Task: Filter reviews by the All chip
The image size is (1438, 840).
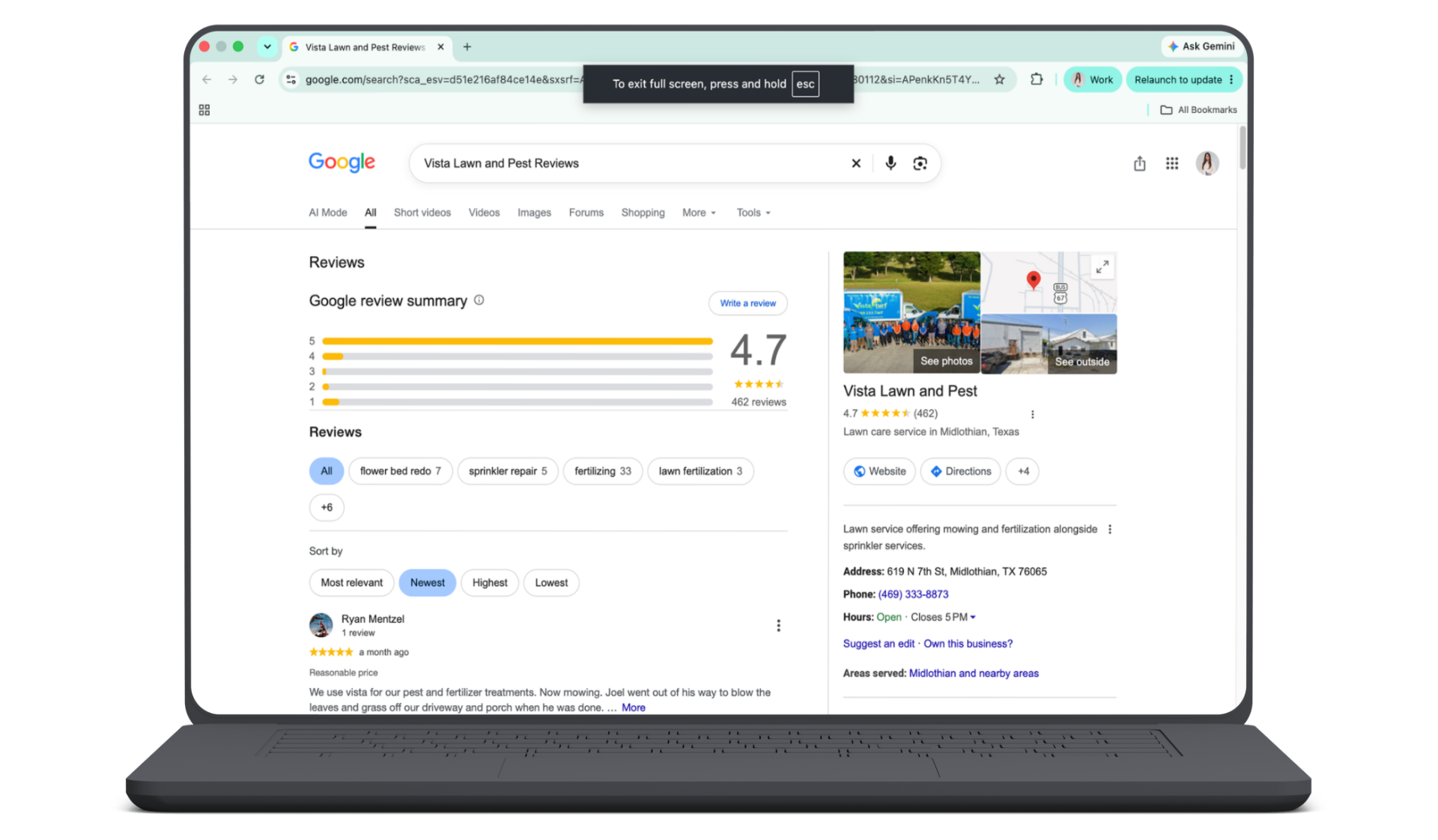Action: (x=327, y=471)
